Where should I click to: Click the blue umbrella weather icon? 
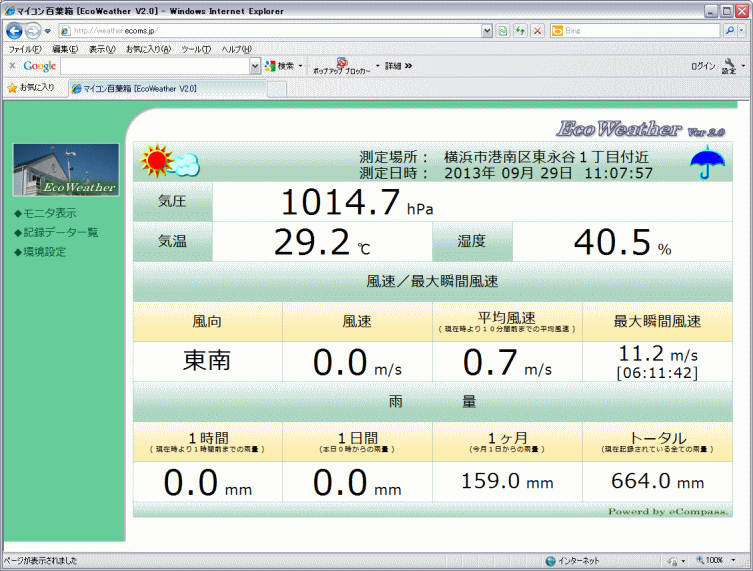click(707, 161)
